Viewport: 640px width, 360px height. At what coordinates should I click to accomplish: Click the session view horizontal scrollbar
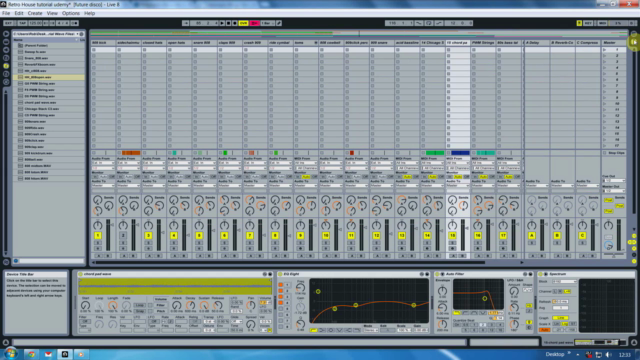[x=291, y=262]
